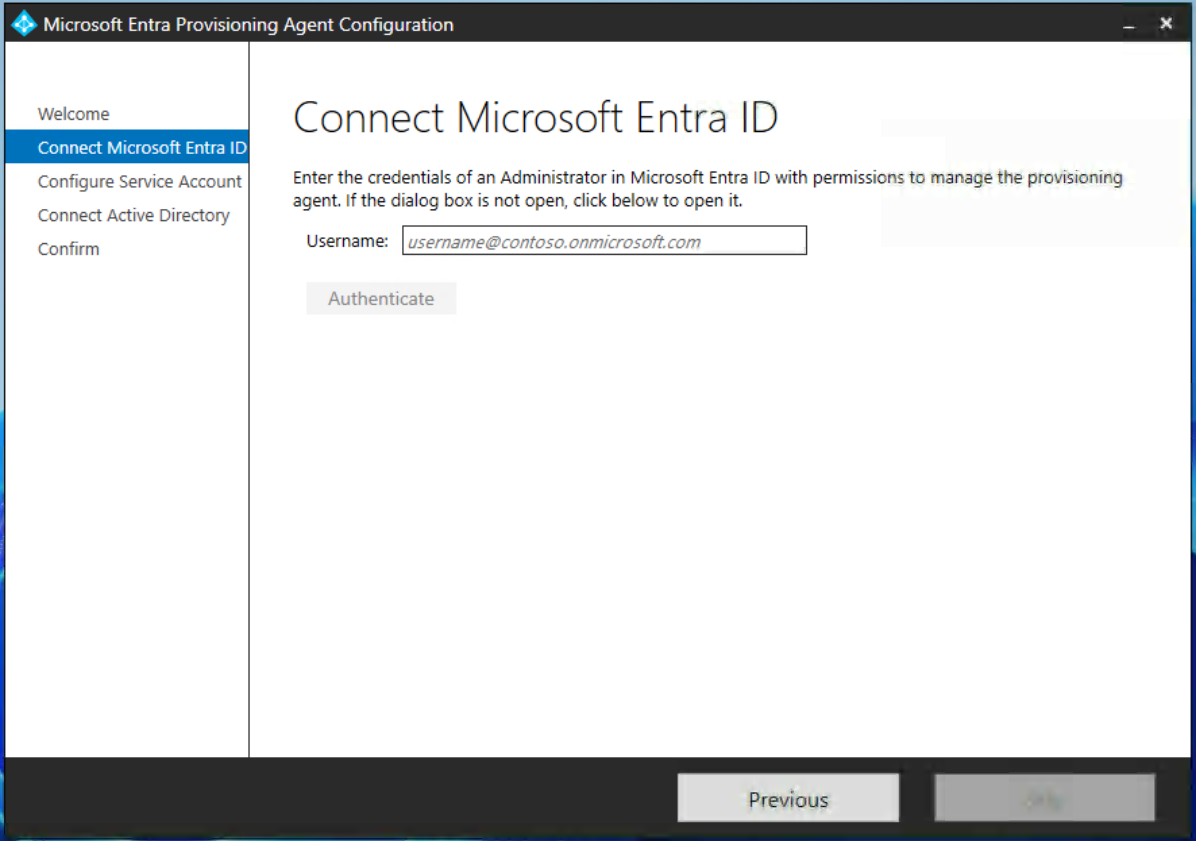The image size is (1196, 841).
Task: Select Connect Microsoft Entra ID in sidebar
Action: click(141, 148)
